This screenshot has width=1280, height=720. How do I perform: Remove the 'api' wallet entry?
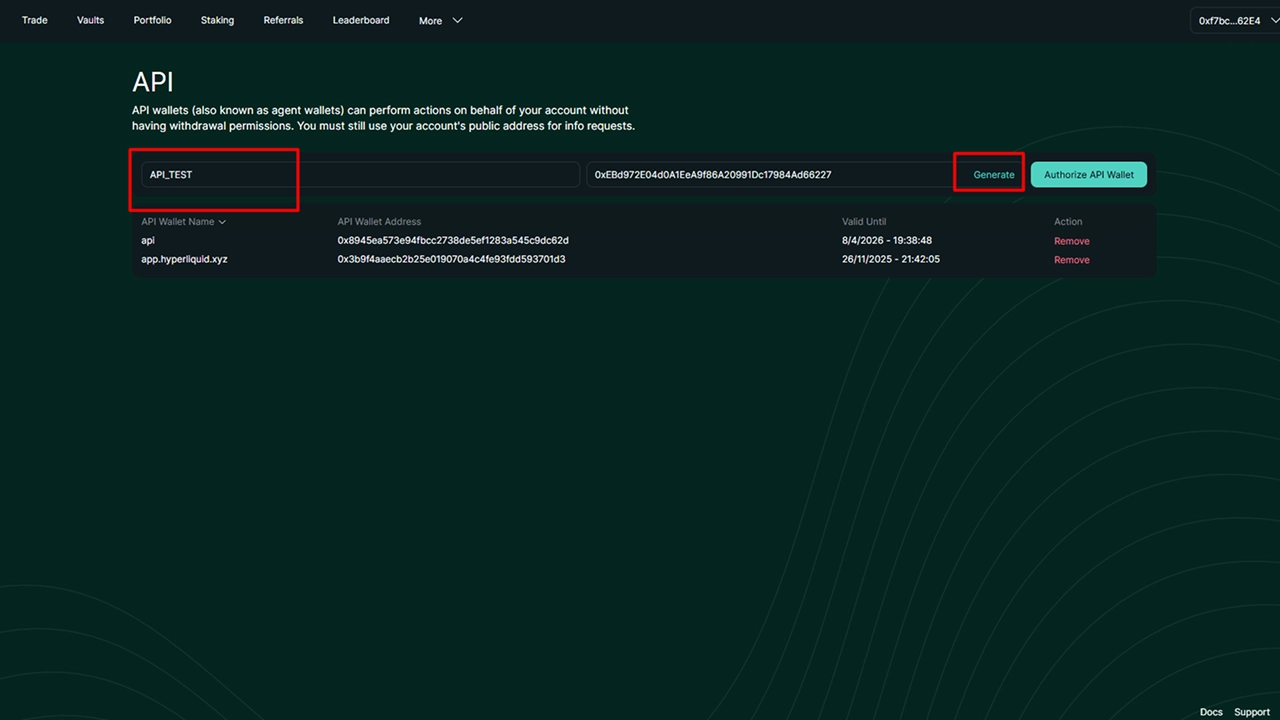tap(1071, 241)
